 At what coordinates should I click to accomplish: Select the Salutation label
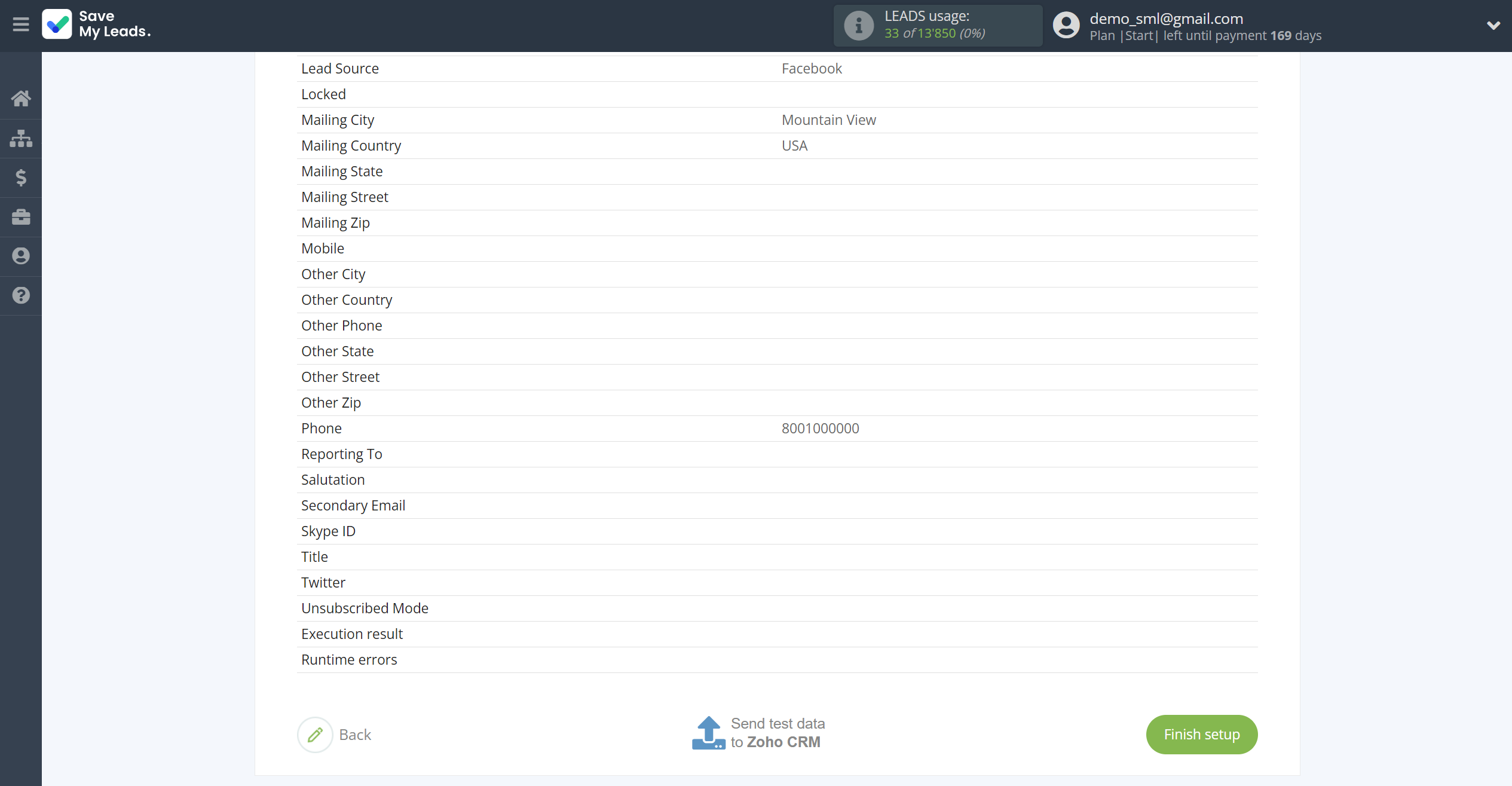(x=333, y=480)
